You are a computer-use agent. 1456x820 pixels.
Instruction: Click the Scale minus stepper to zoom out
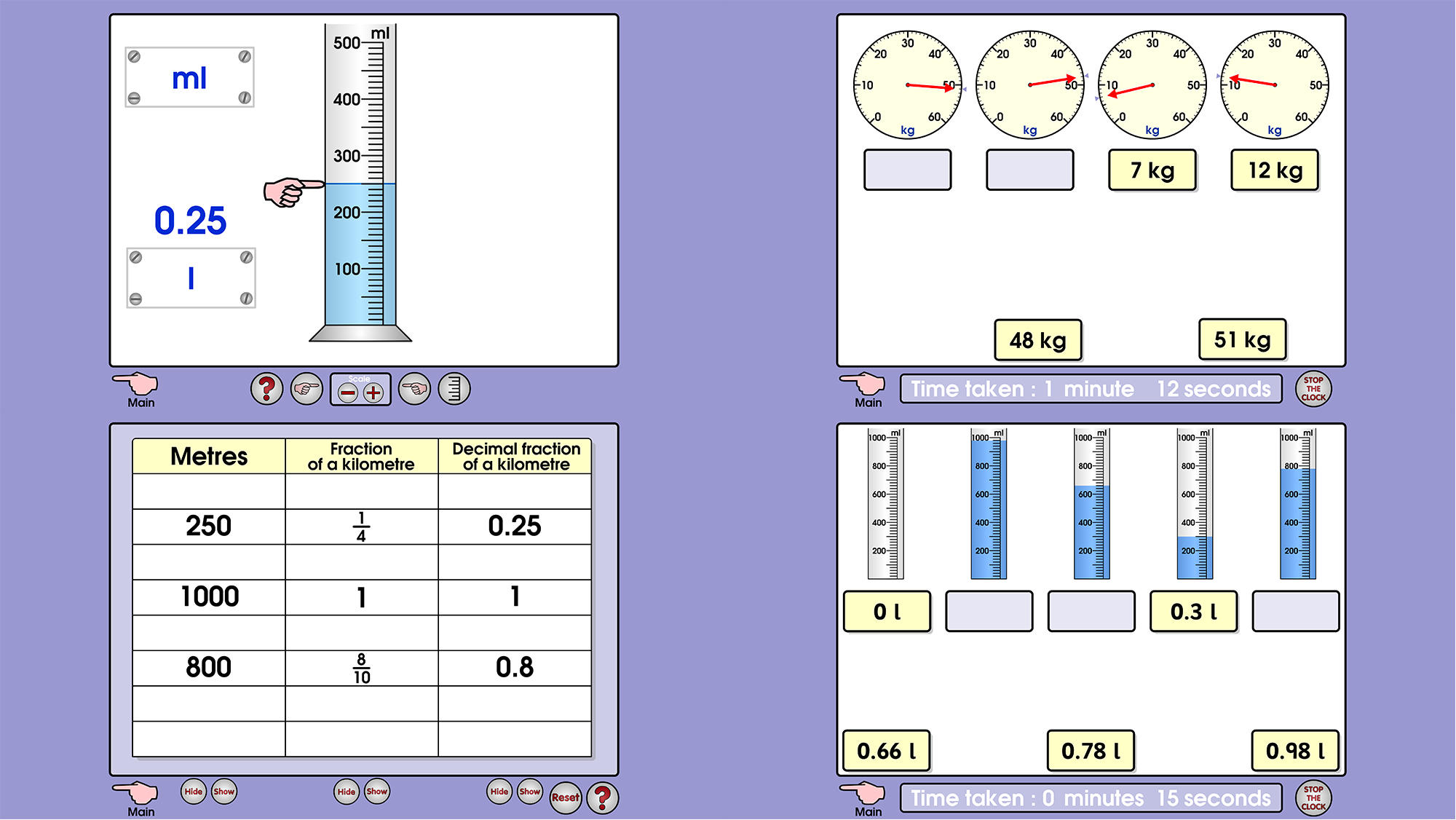[x=348, y=393]
